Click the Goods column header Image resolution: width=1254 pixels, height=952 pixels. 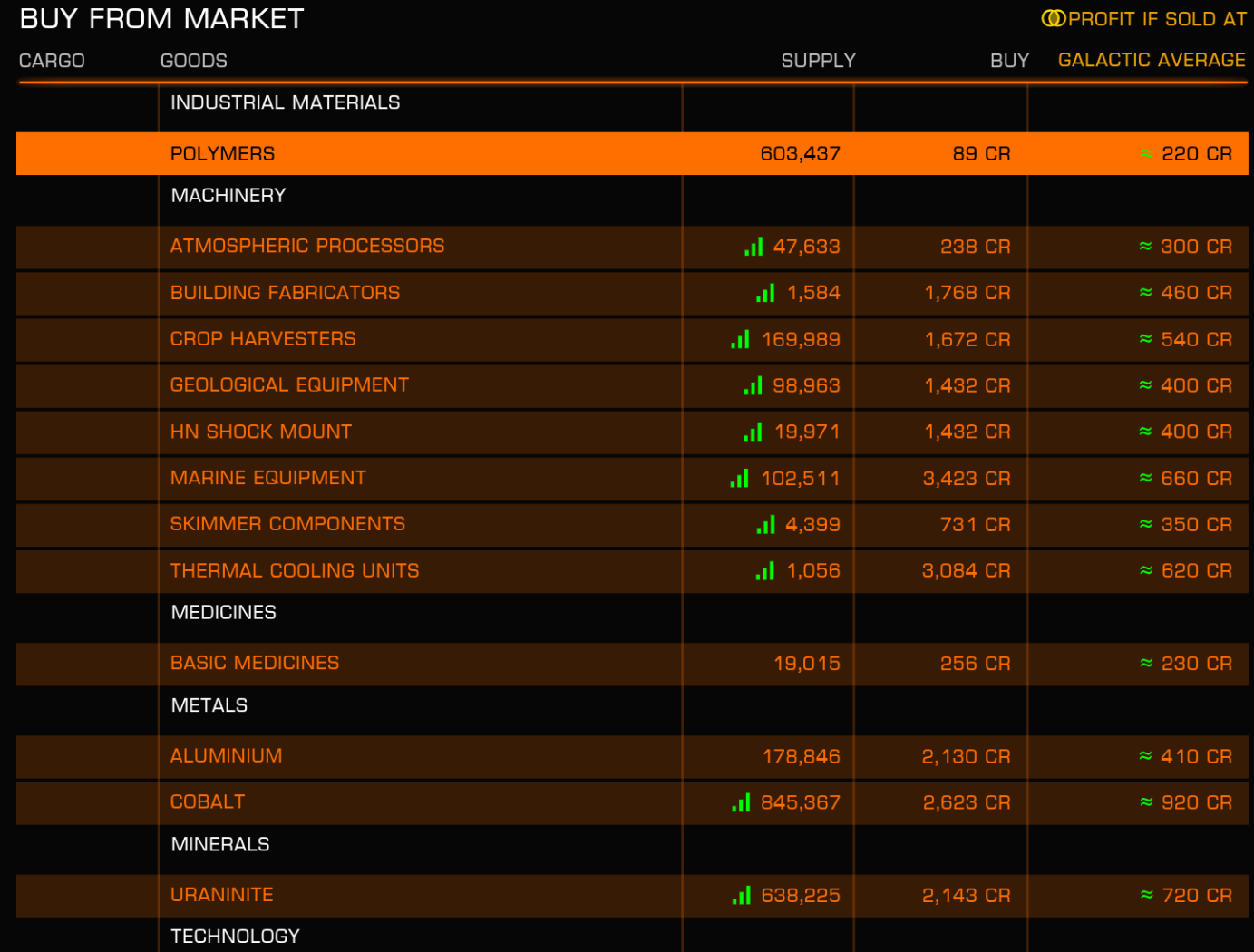194,61
